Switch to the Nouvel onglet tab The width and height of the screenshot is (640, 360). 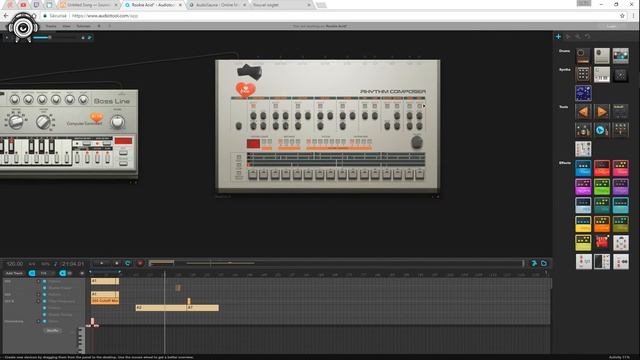(282, 5)
